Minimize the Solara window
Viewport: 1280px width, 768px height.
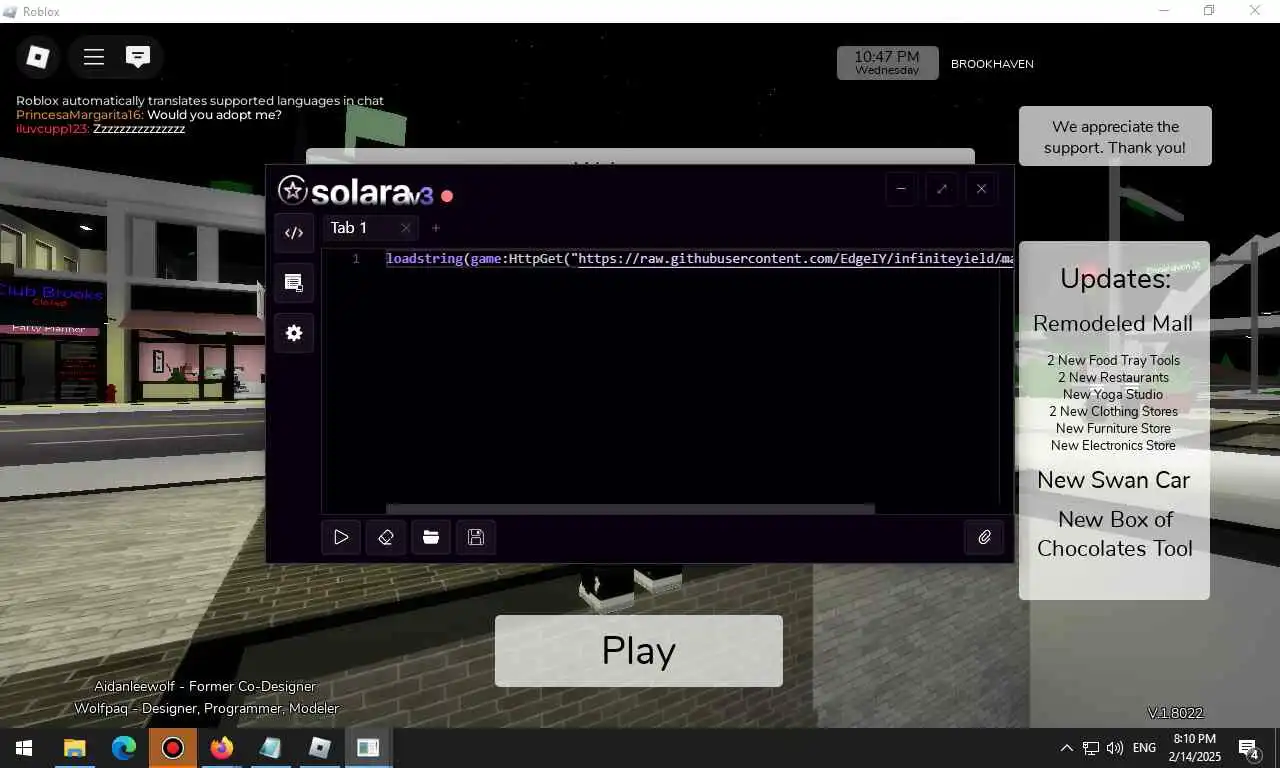coord(901,189)
